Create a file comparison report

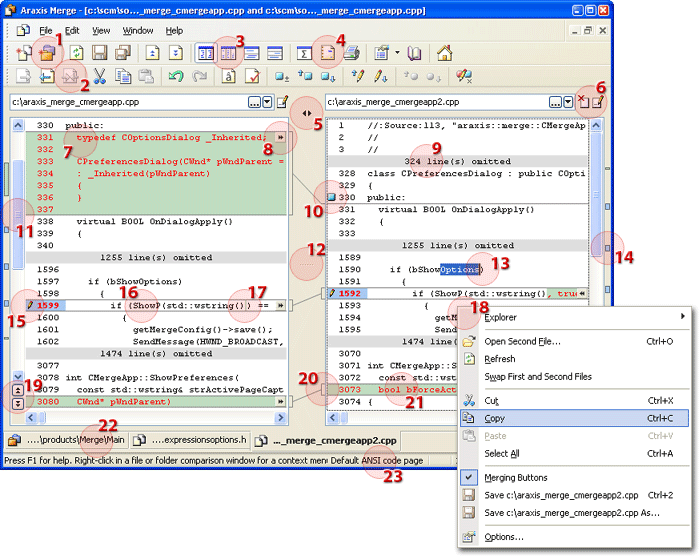coord(328,54)
